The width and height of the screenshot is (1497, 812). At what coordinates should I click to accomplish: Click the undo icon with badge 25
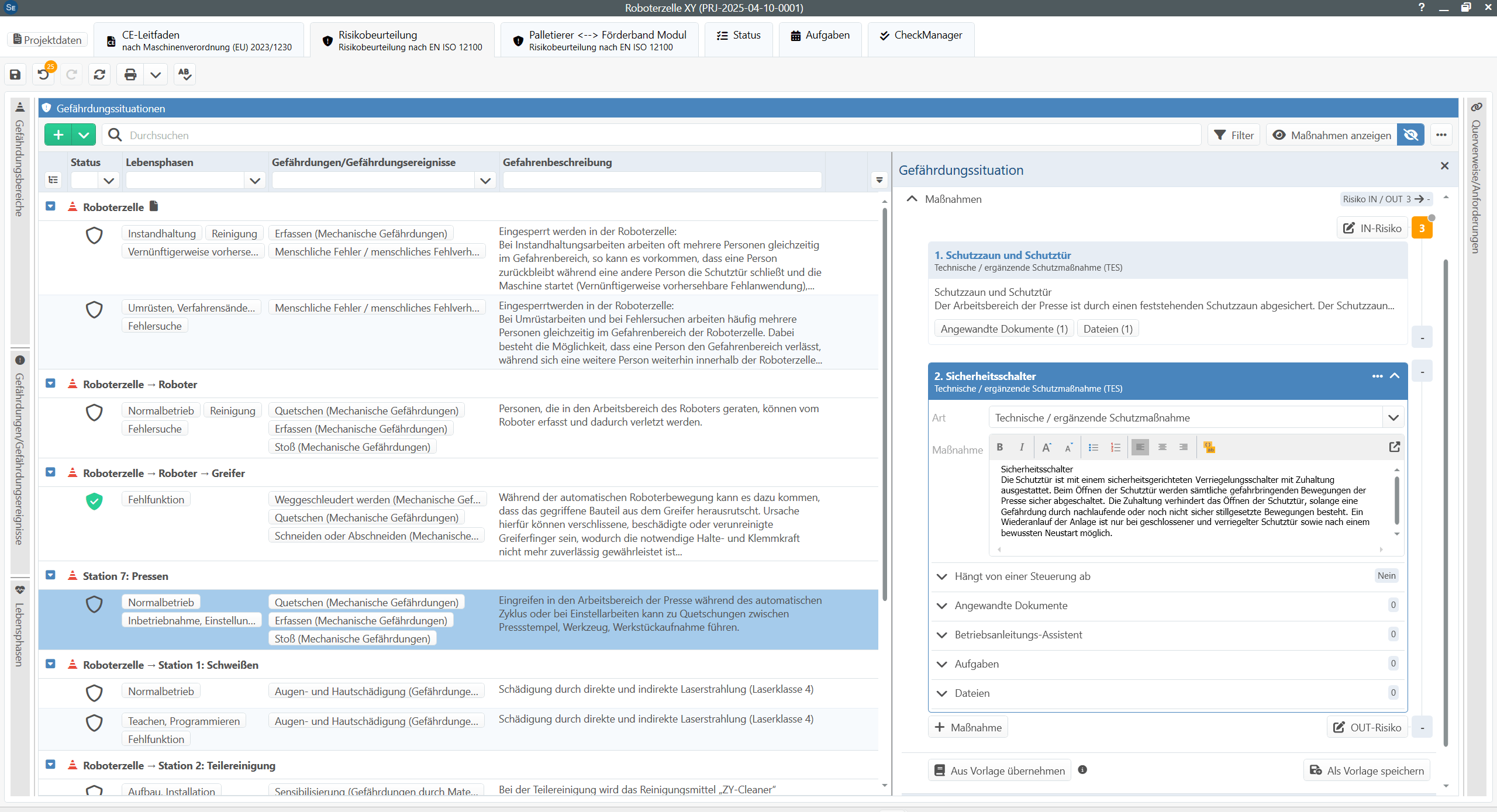pos(44,74)
